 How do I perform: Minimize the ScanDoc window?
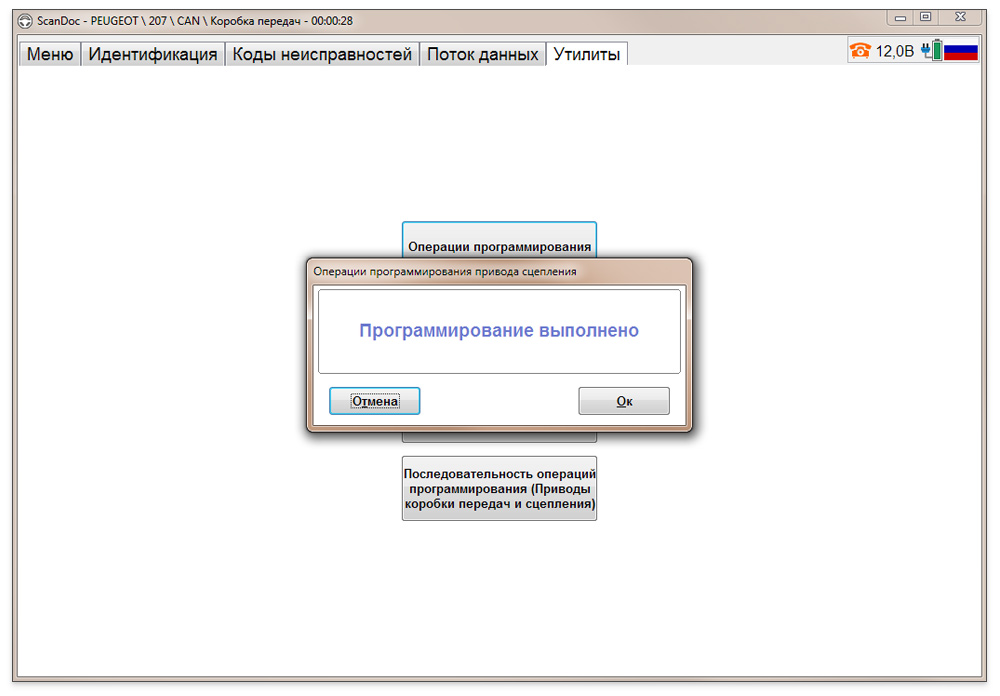pos(900,18)
